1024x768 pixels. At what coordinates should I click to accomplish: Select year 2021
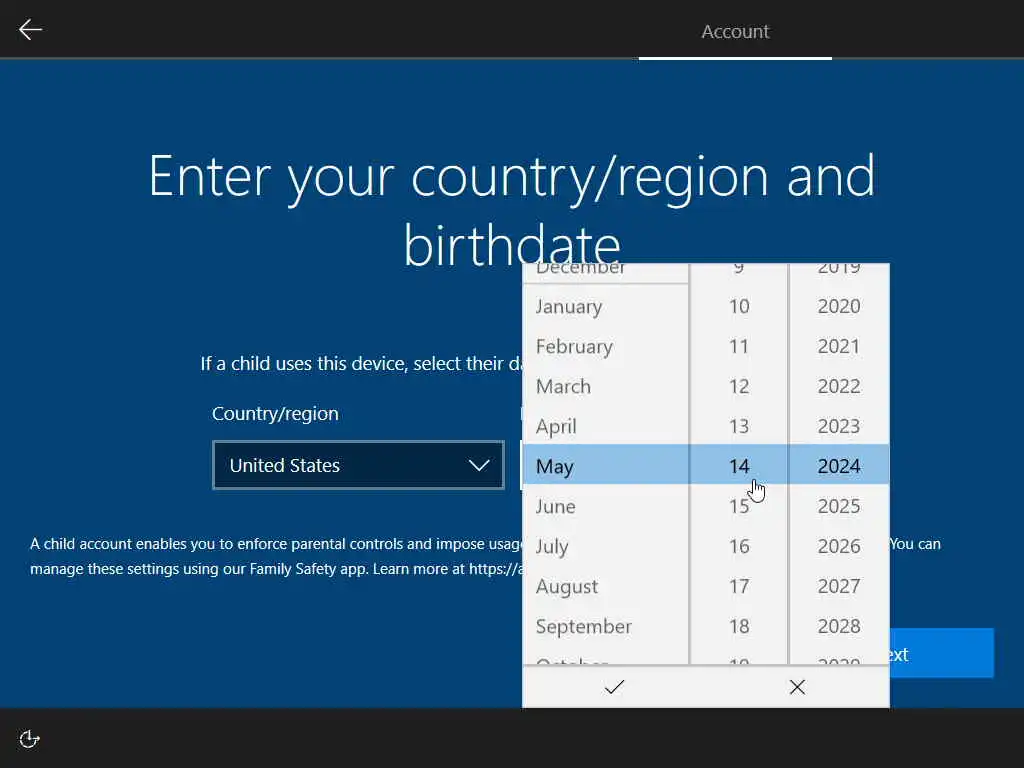tap(839, 346)
